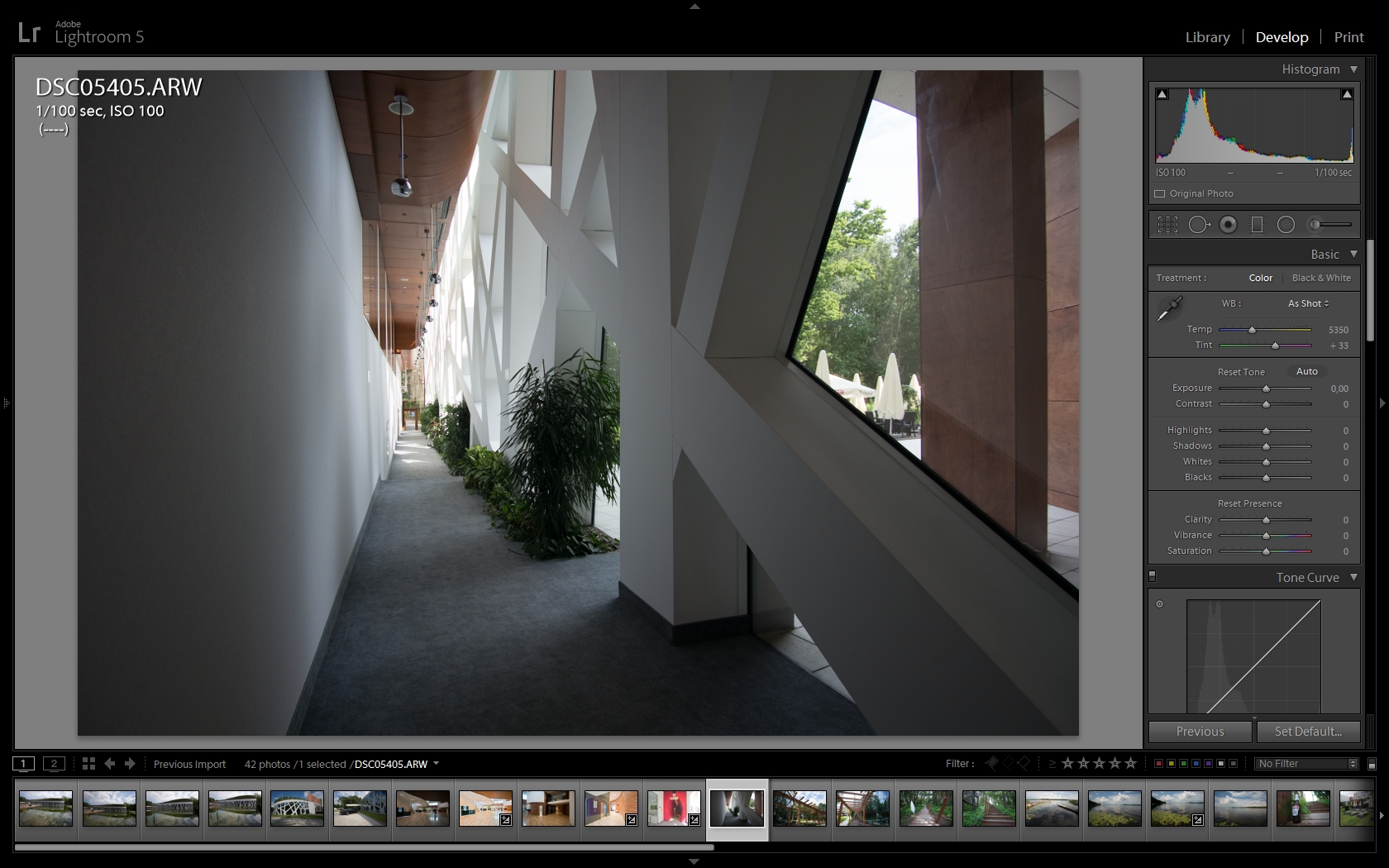Click Previous Import source label
This screenshot has width=1389, height=868.
(x=189, y=764)
